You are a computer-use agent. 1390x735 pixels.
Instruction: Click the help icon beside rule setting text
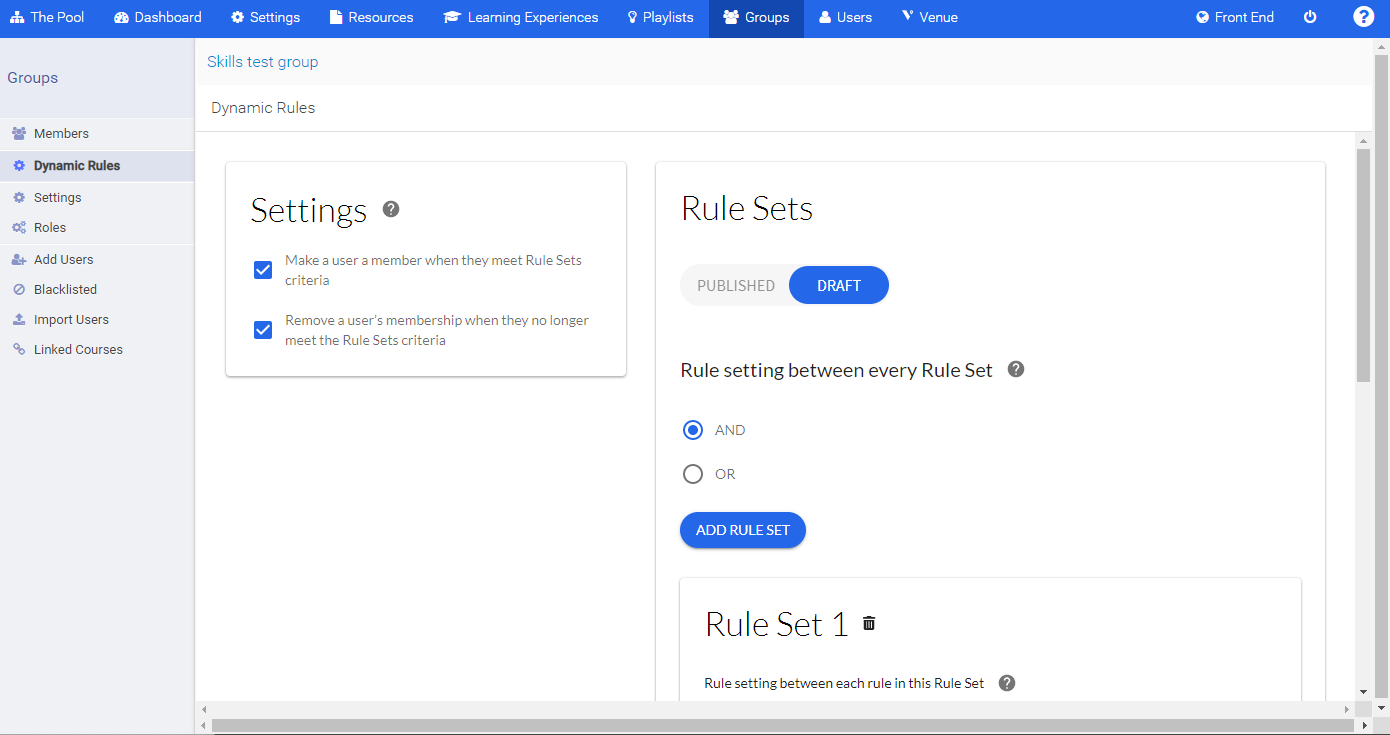click(x=1015, y=369)
